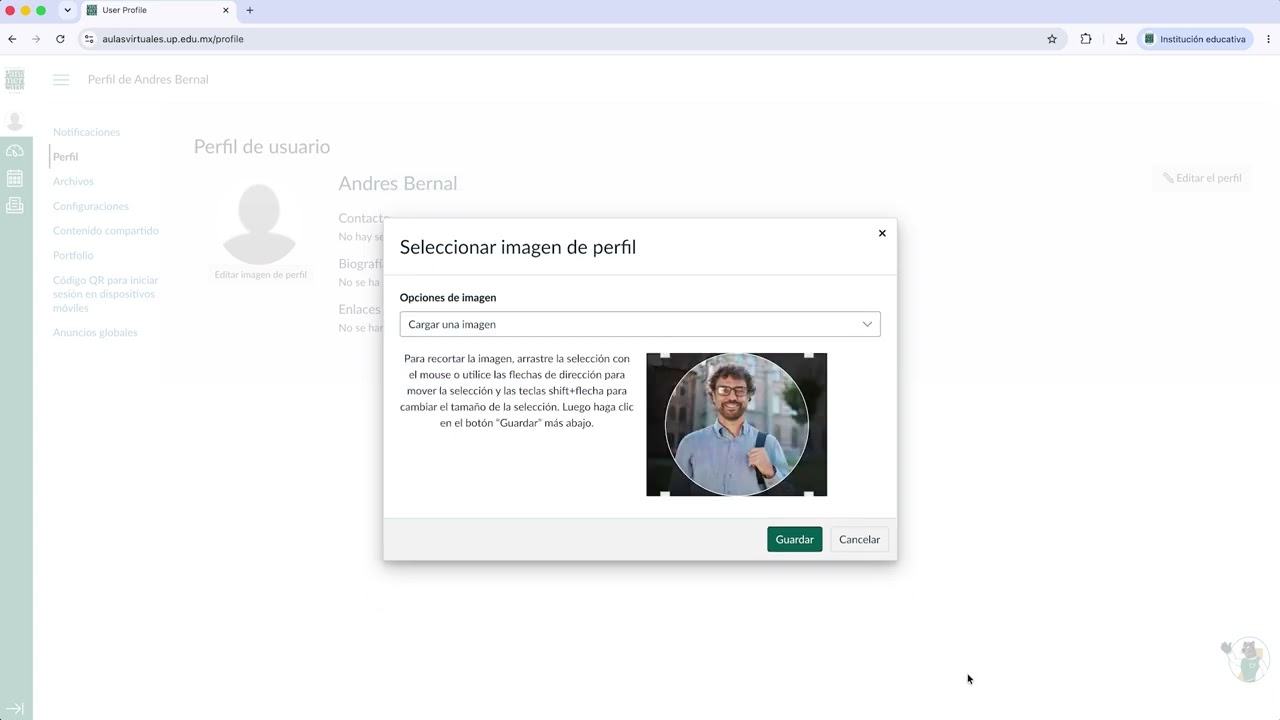The image size is (1280, 720).
Task: Click Perfil de Andres Bernal breadcrumb
Action: coord(148,80)
